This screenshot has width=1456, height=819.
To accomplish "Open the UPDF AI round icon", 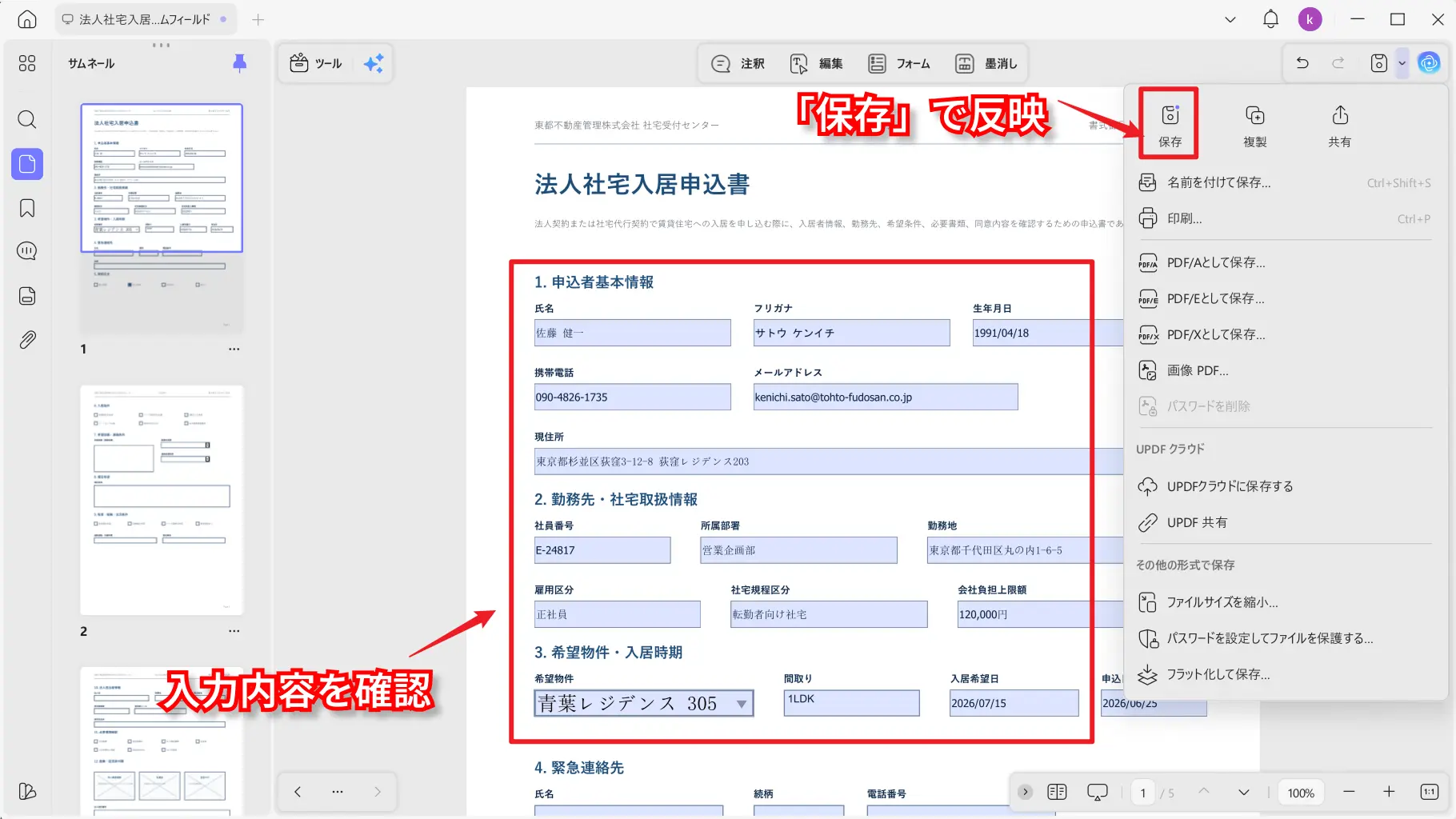I will 1429,62.
